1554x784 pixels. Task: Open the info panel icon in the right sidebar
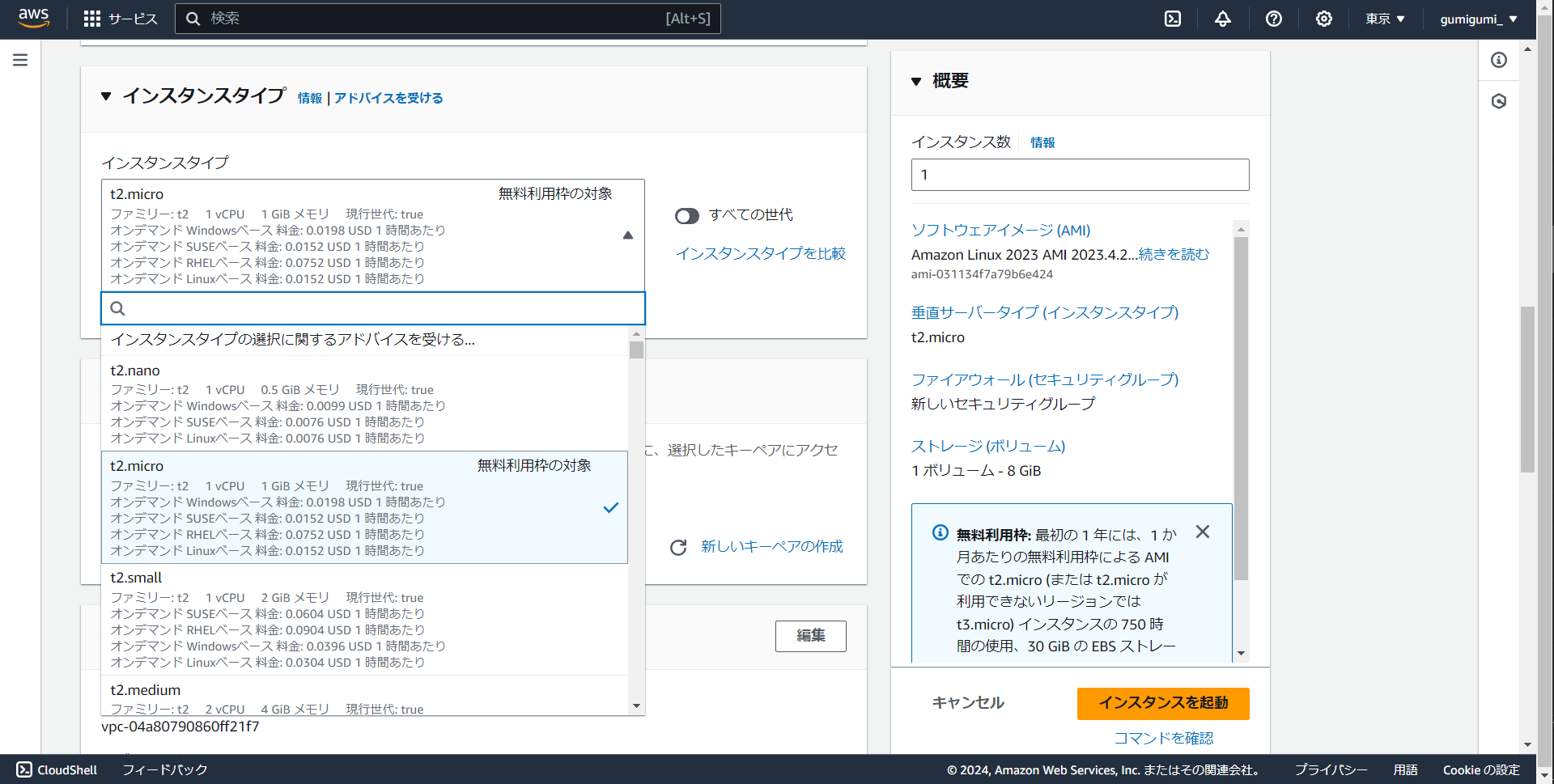click(1500, 60)
